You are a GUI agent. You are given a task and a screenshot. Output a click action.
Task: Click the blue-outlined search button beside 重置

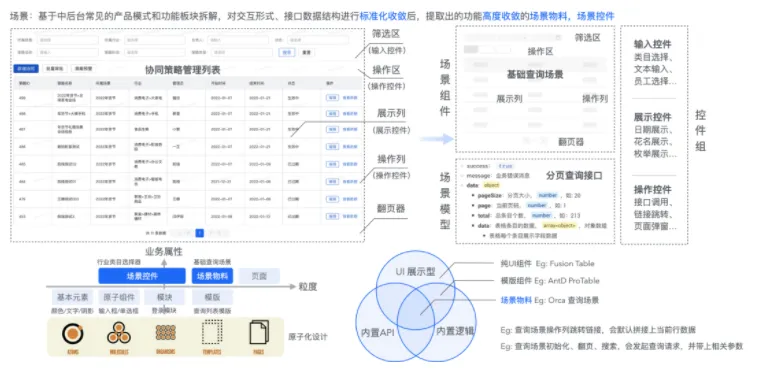click(287, 52)
